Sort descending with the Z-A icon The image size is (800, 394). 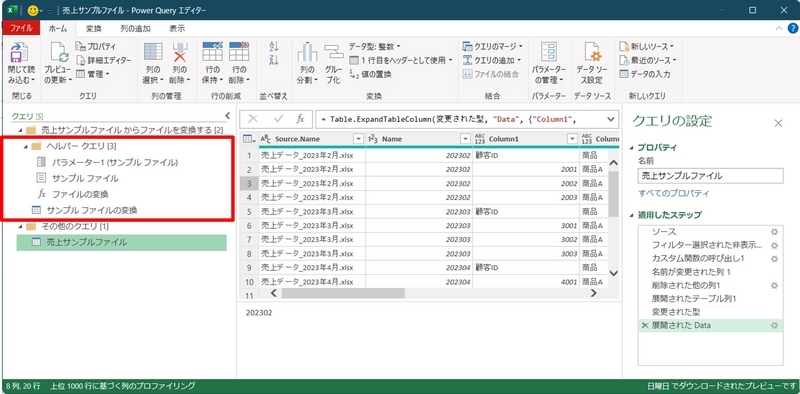[x=273, y=60]
